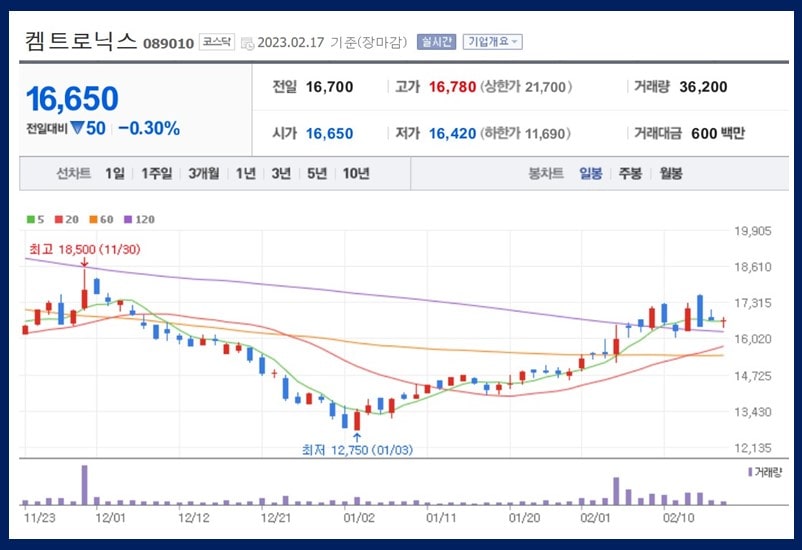The image size is (802, 550).
Task: Click the 02/10 date label on x-axis
Action: [679, 518]
